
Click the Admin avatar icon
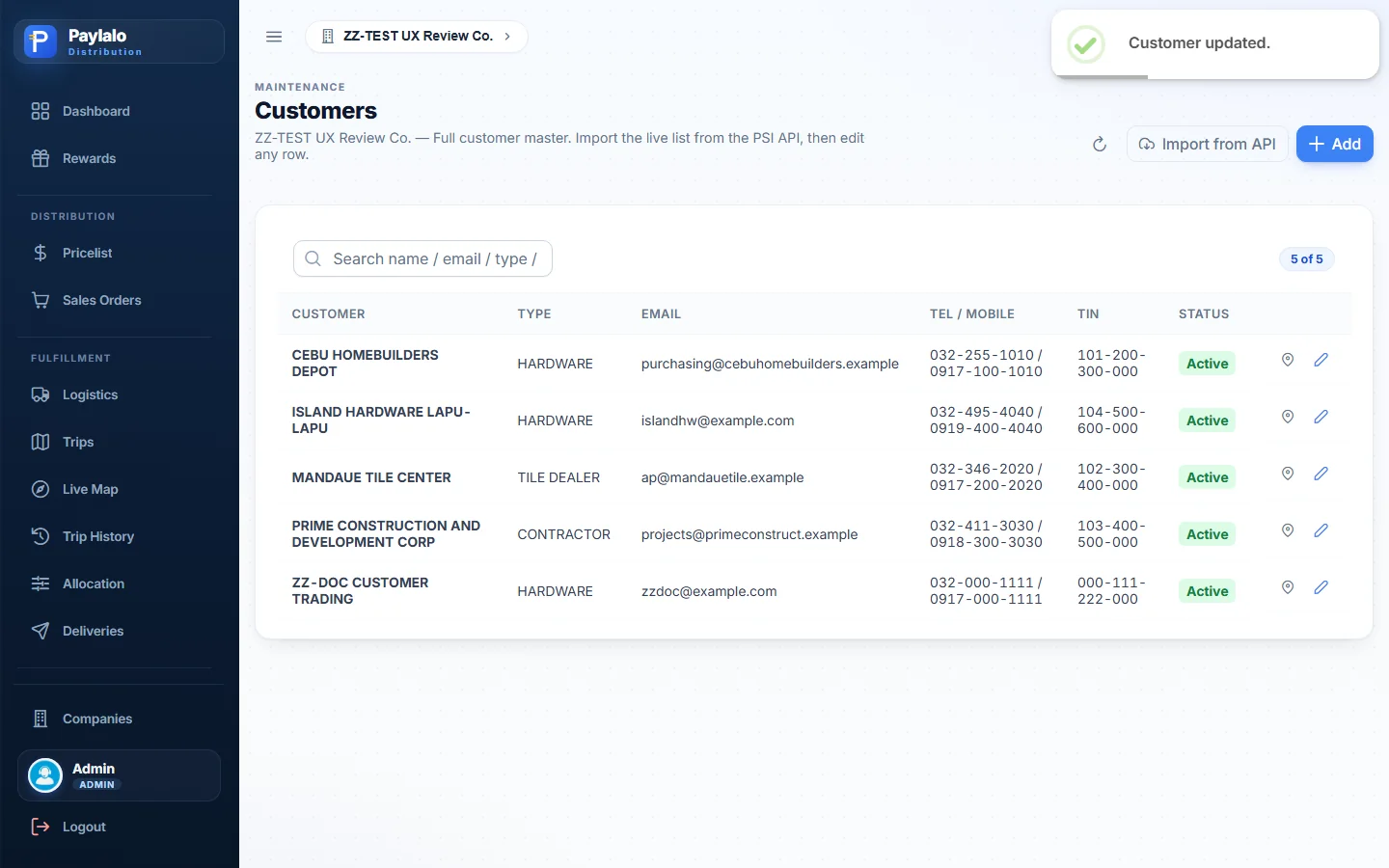coord(45,775)
